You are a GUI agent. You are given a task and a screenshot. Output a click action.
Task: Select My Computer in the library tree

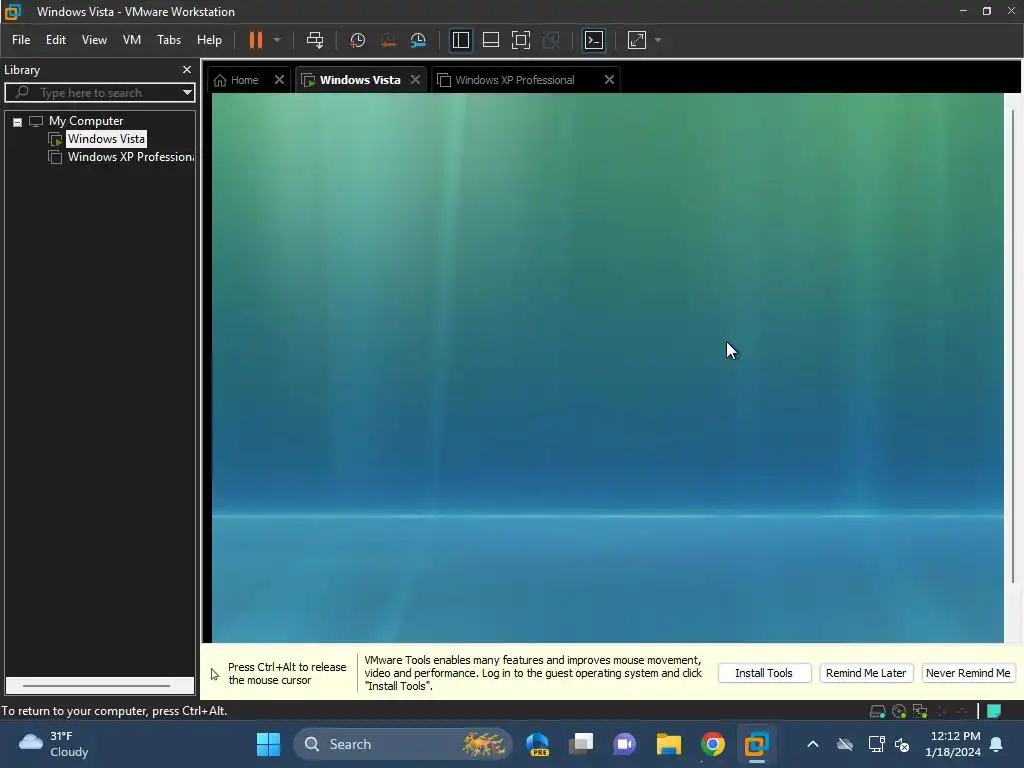pyautogui.click(x=86, y=121)
